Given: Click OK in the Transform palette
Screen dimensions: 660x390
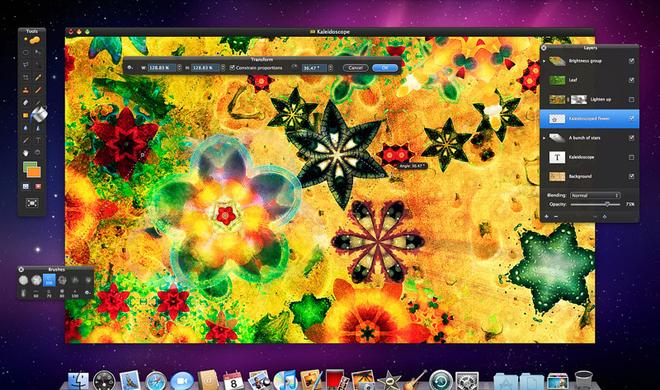Looking at the screenshot, I should click(385, 68).
